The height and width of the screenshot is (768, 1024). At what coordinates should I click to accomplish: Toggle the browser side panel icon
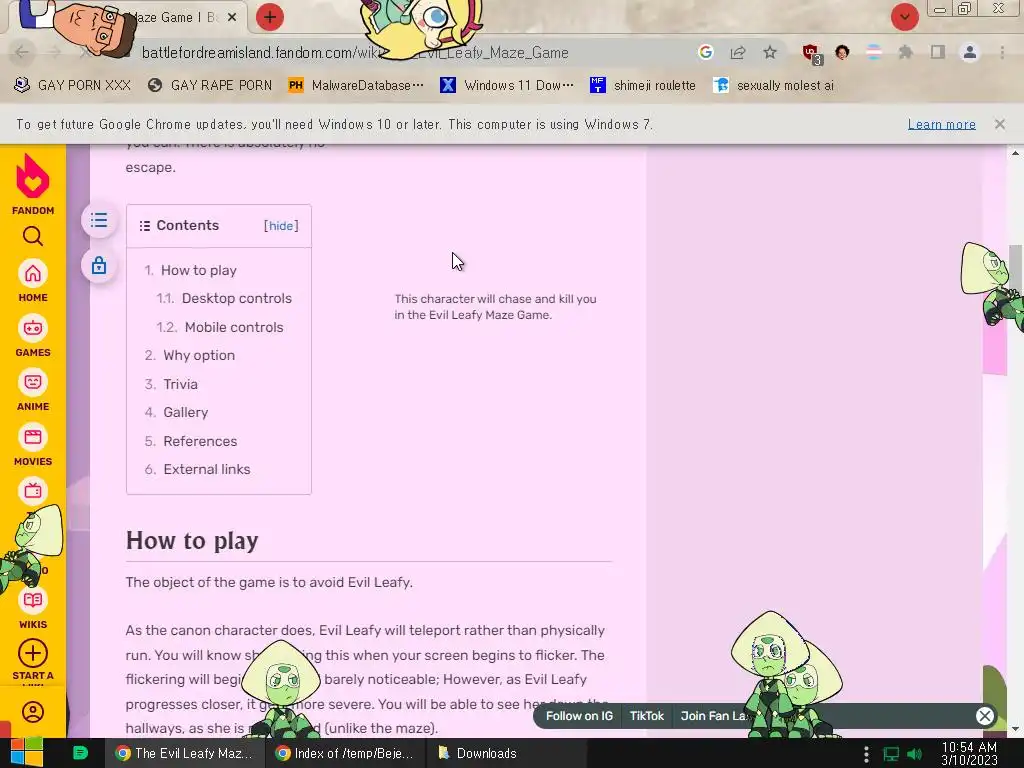tap(938, 52)
